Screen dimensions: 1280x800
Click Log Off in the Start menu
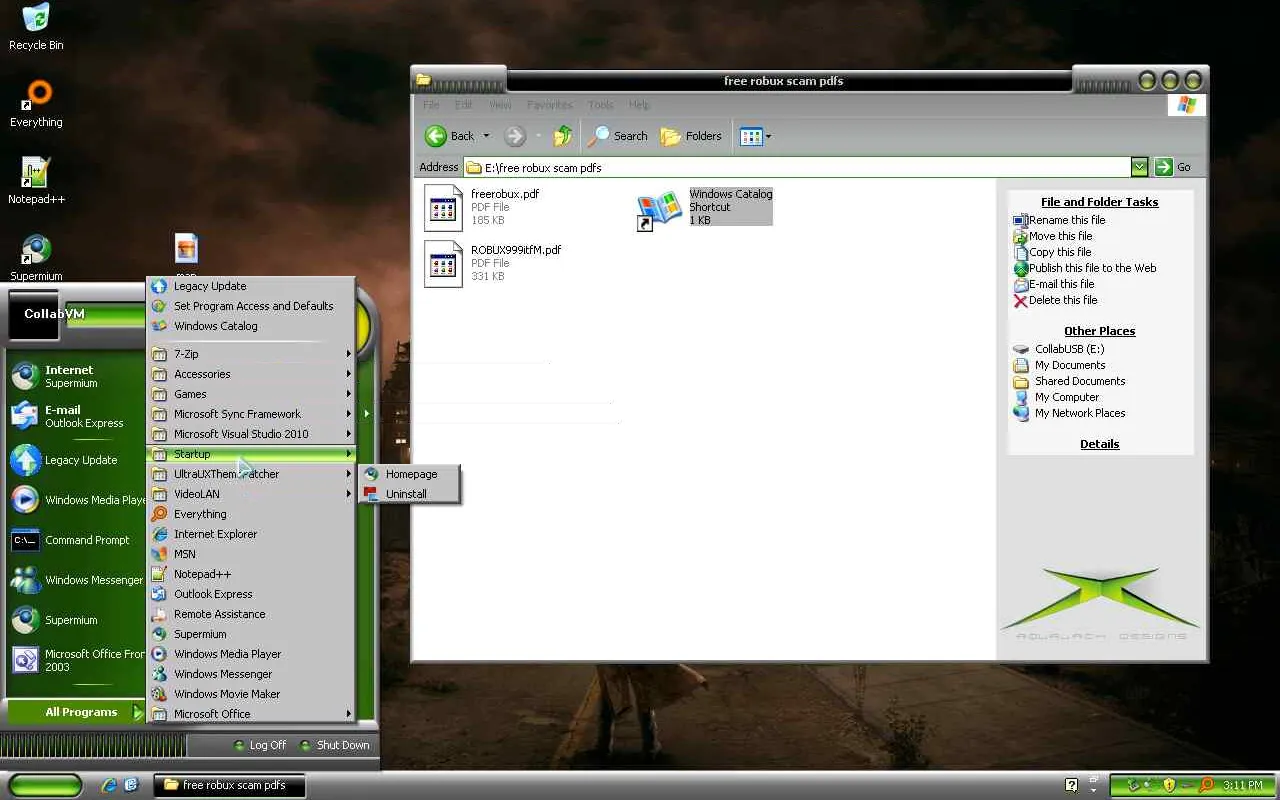pos(259,745)
